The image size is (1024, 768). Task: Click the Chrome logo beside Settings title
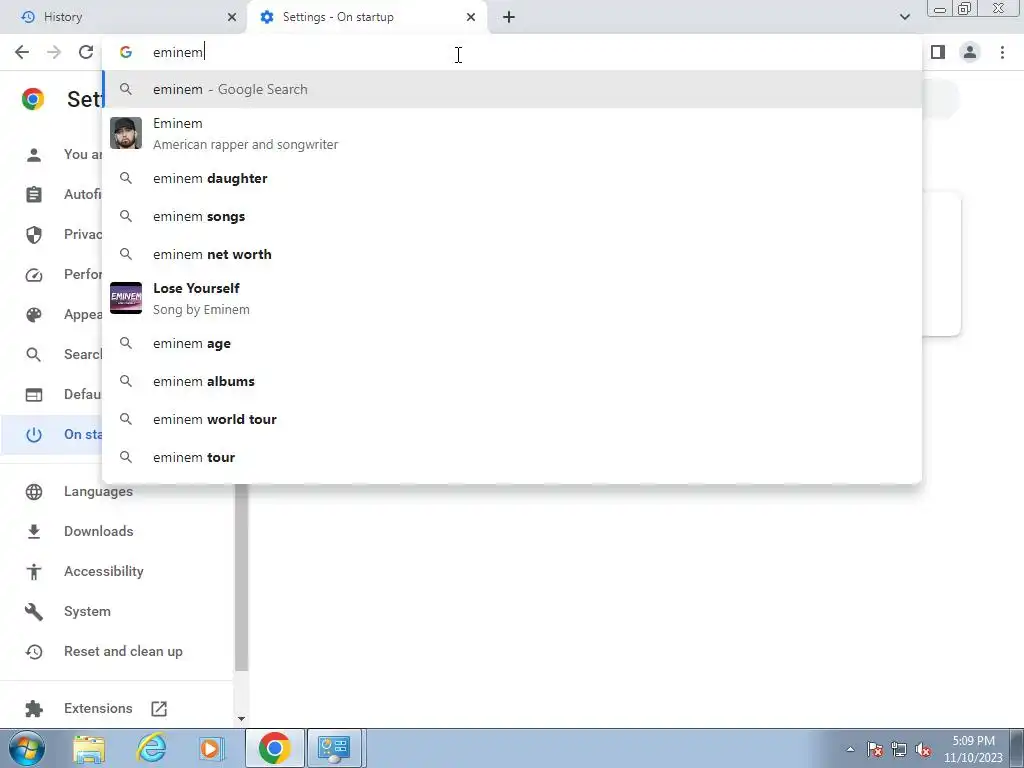click(x=33, y=99)
